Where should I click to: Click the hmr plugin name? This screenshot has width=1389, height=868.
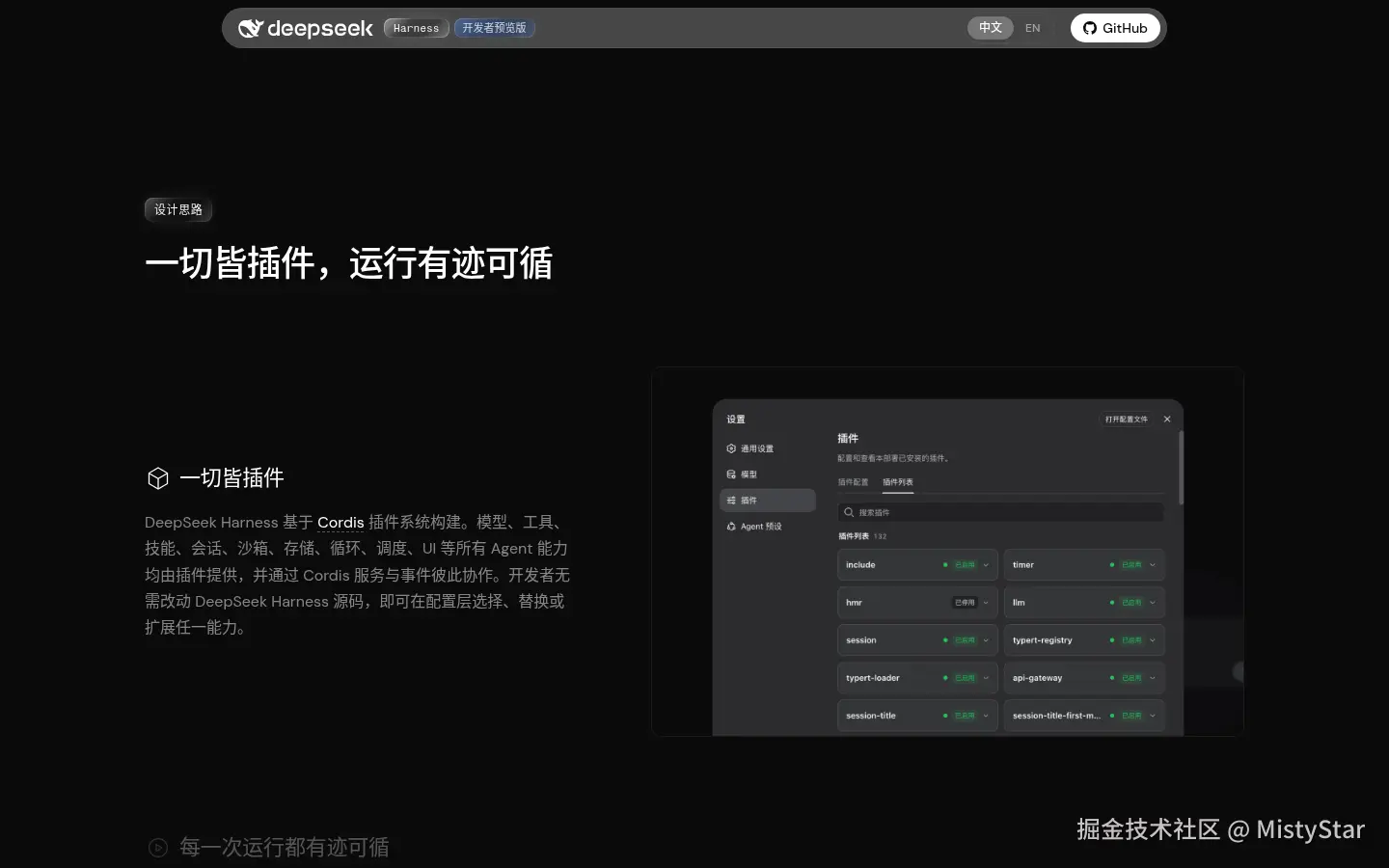point(854,603)
